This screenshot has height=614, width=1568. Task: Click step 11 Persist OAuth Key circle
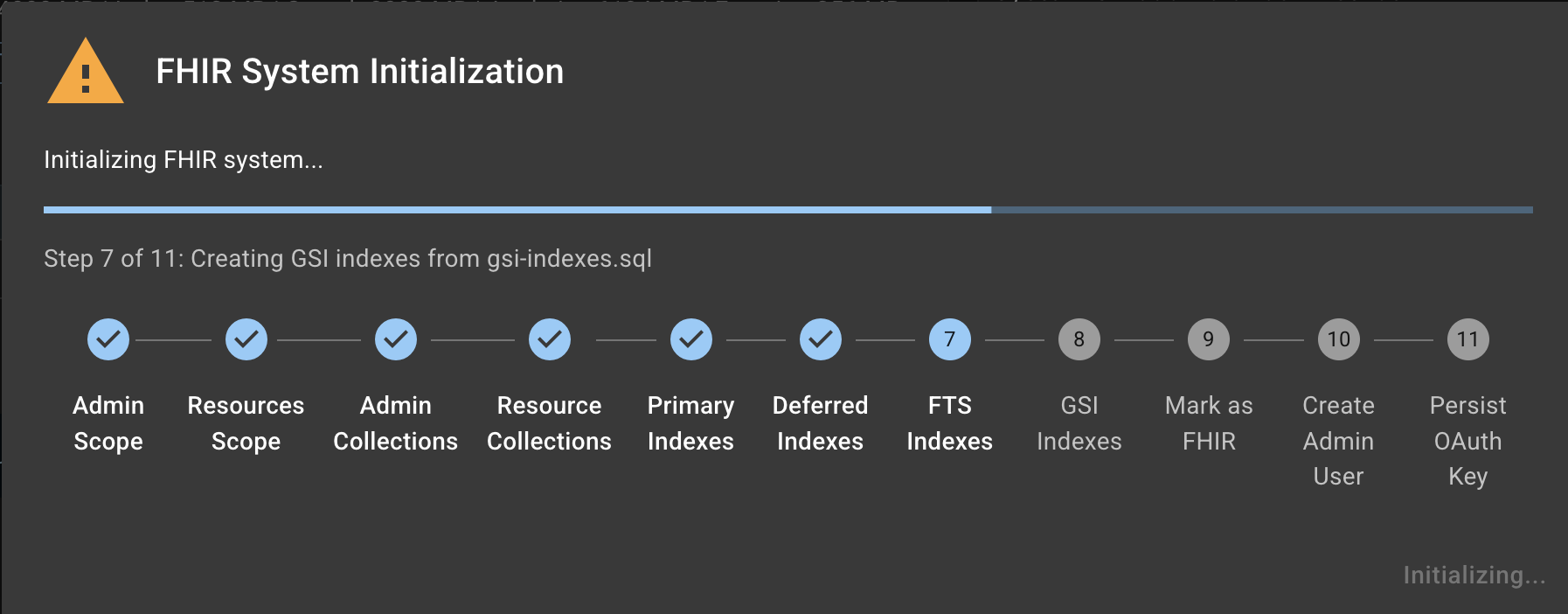pyautogui.click(x=1468, y=339)
